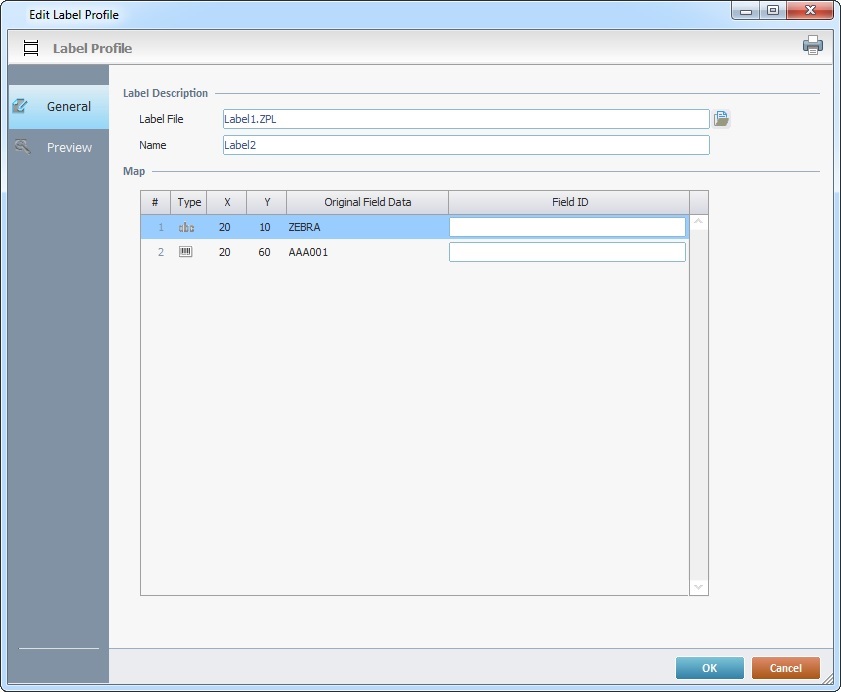The width and height of the screenshot is (841, 692).
Task: Click the Name field containing Label2
Action: click(x=465, y=145)
